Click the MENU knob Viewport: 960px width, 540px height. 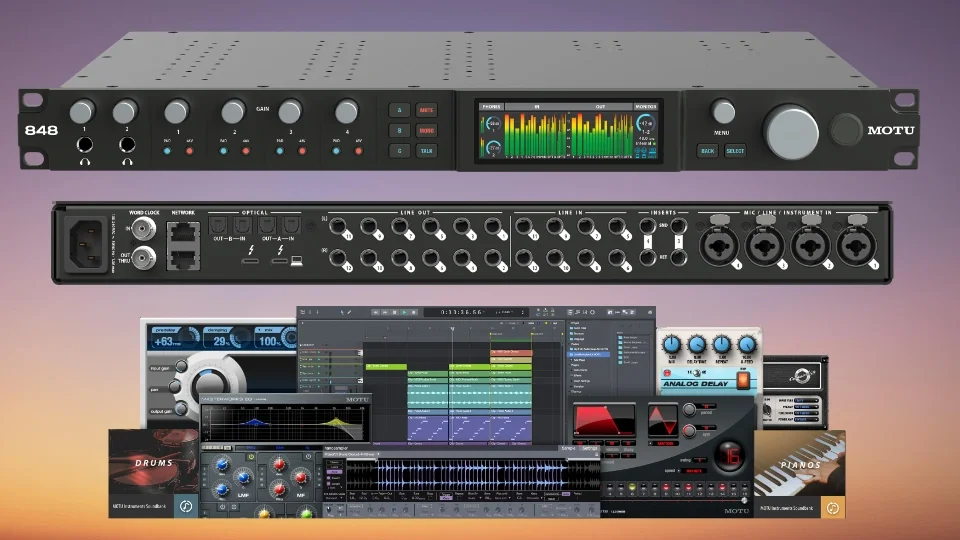724,112
